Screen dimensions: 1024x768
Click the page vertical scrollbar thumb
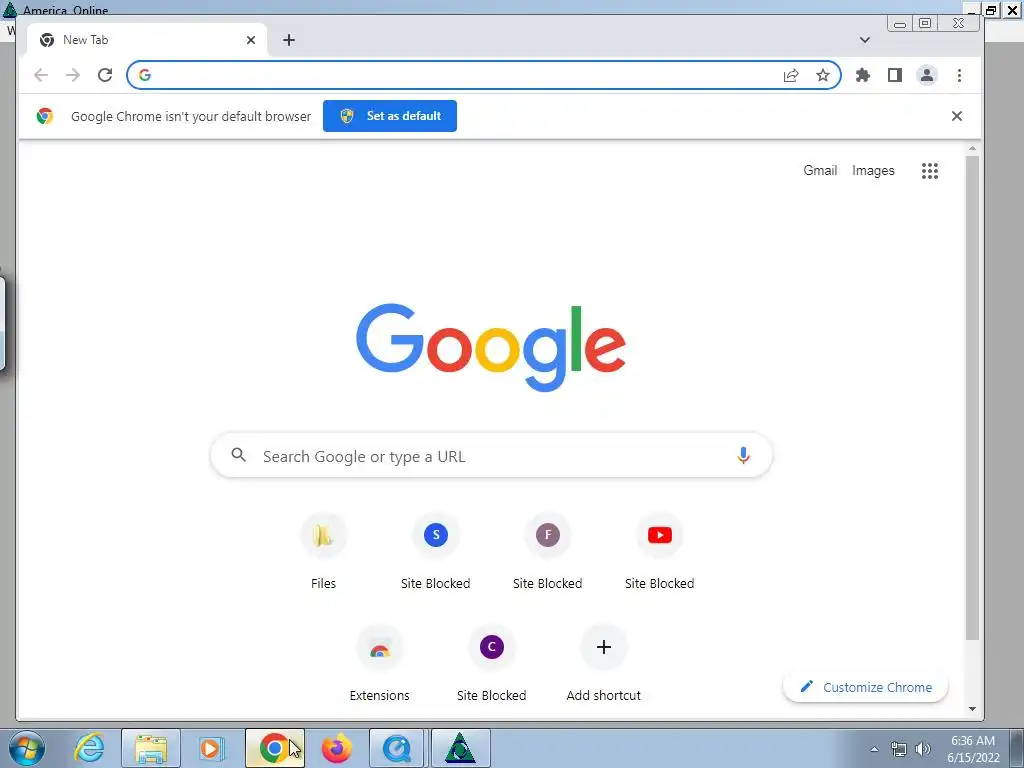[x=972, y=398]
